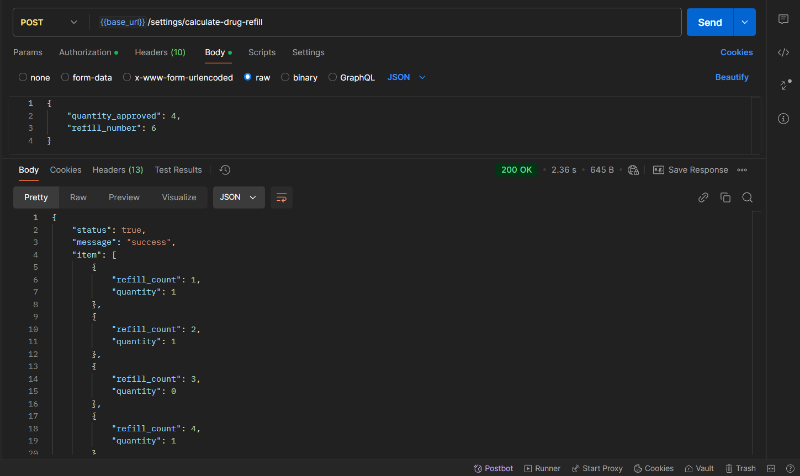Switch response view to Preview

click(x=124, y=197)
